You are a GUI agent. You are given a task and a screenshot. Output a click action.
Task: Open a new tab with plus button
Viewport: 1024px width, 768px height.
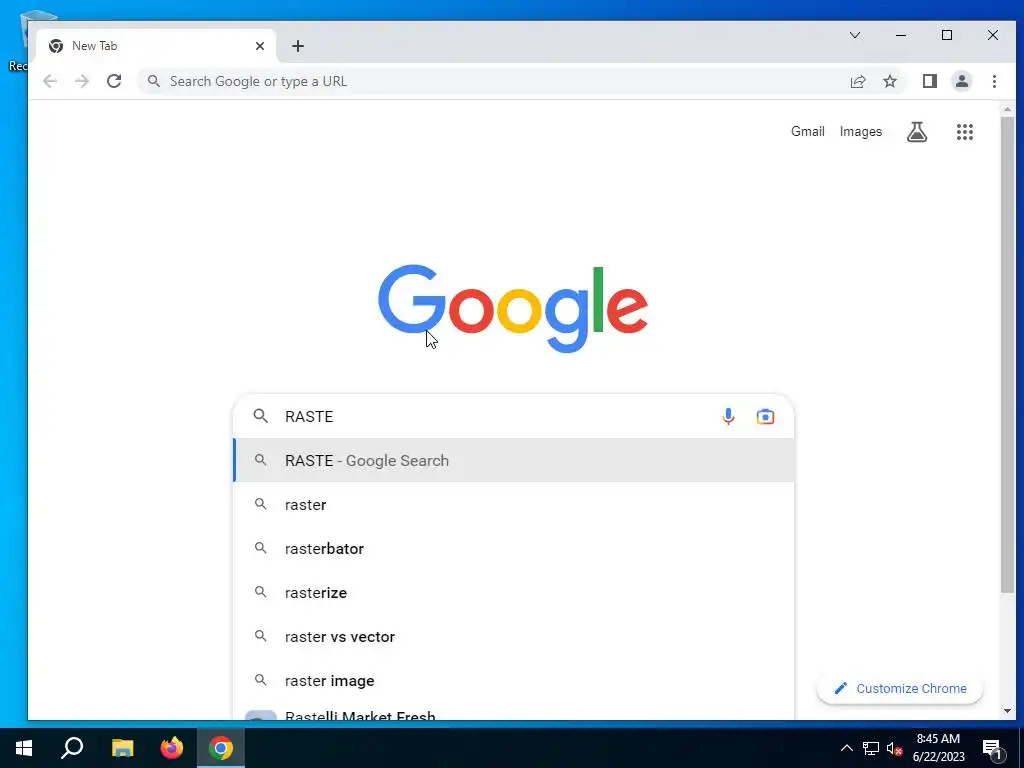[x=298, y=46]
